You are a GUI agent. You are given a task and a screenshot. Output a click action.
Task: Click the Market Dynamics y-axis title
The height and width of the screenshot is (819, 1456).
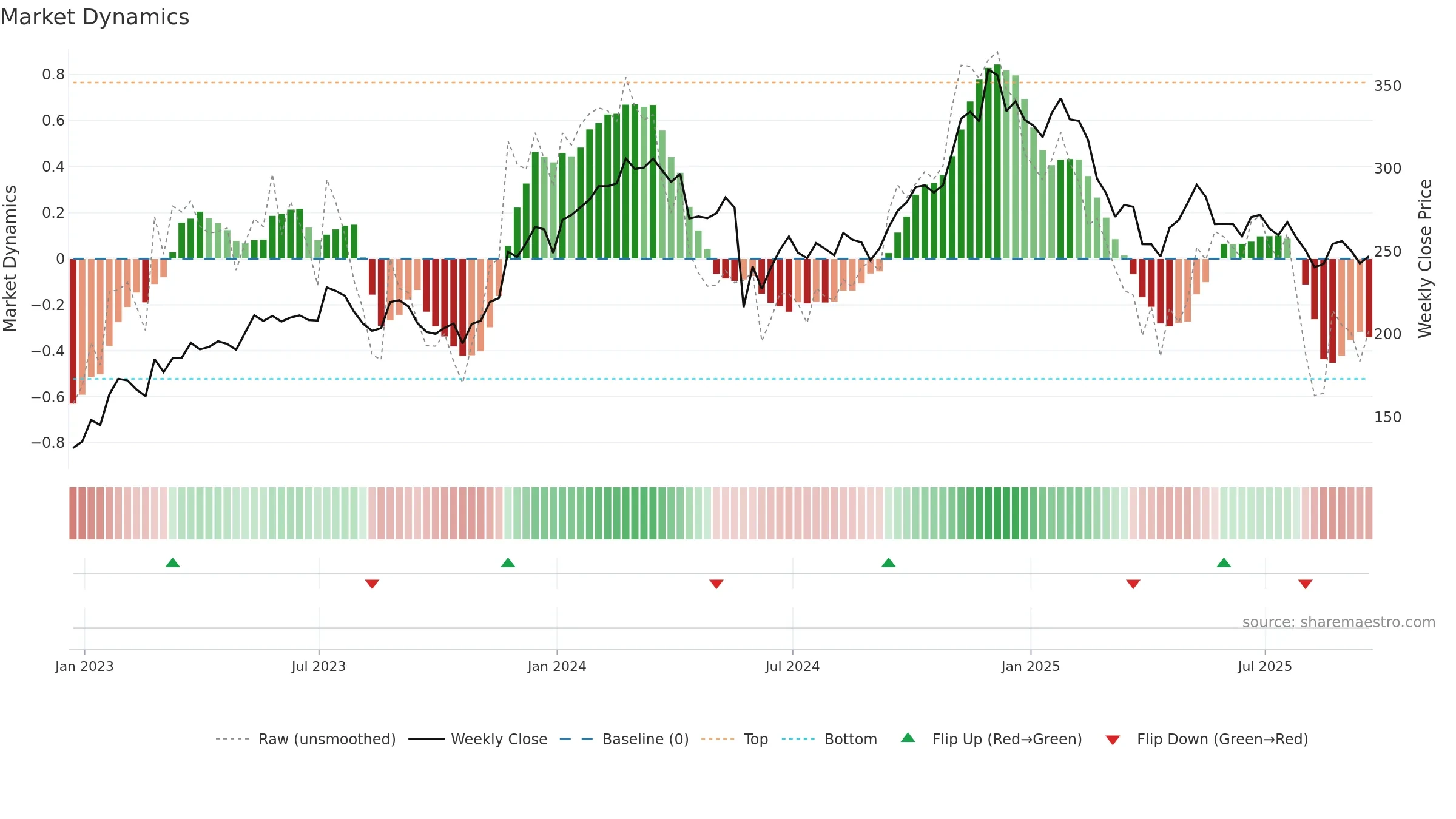click(x=10, y=258)
